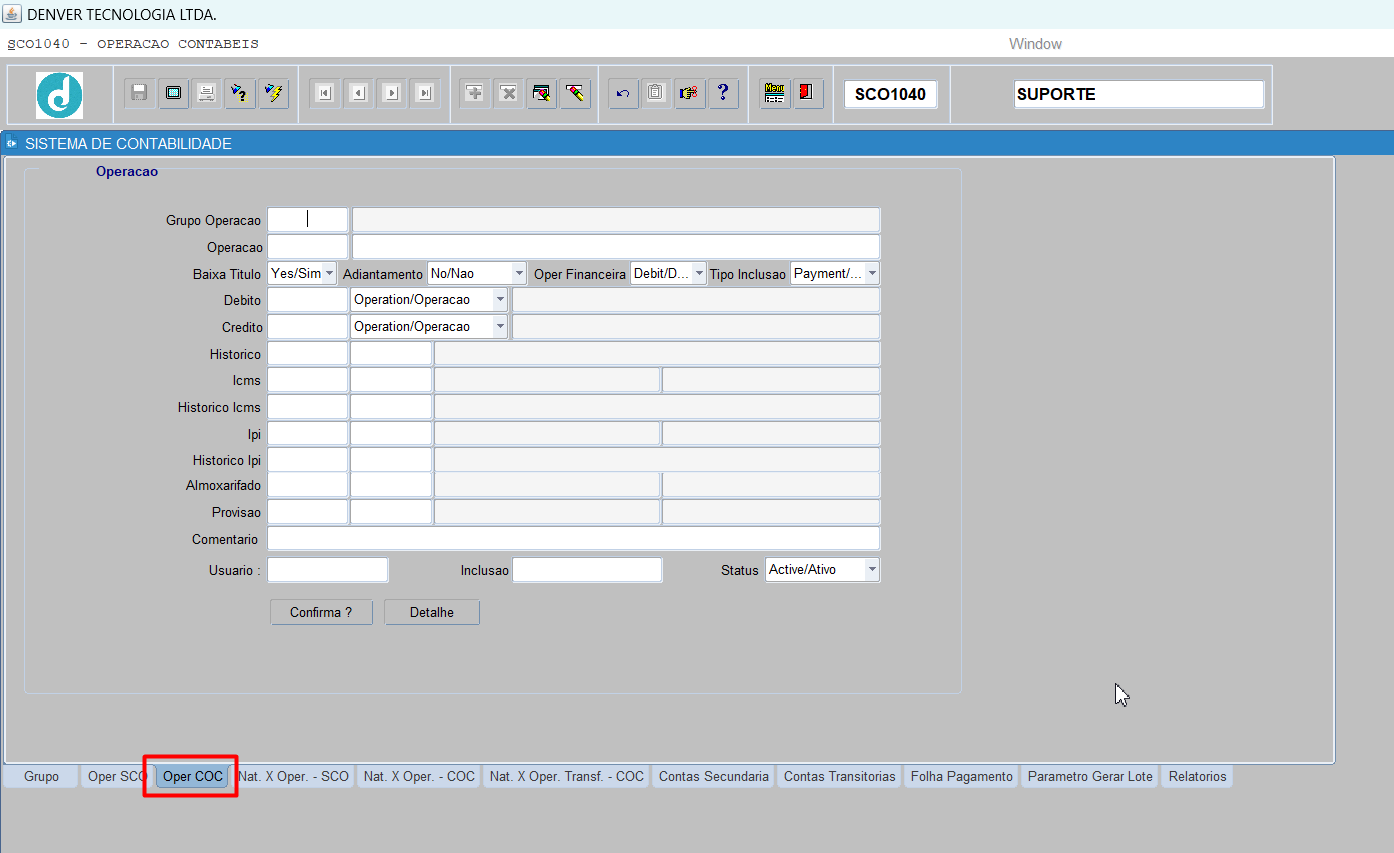Select the Oper COC tab
Image resolution: width=1394 pixels, height=853 pixels.
193,776
